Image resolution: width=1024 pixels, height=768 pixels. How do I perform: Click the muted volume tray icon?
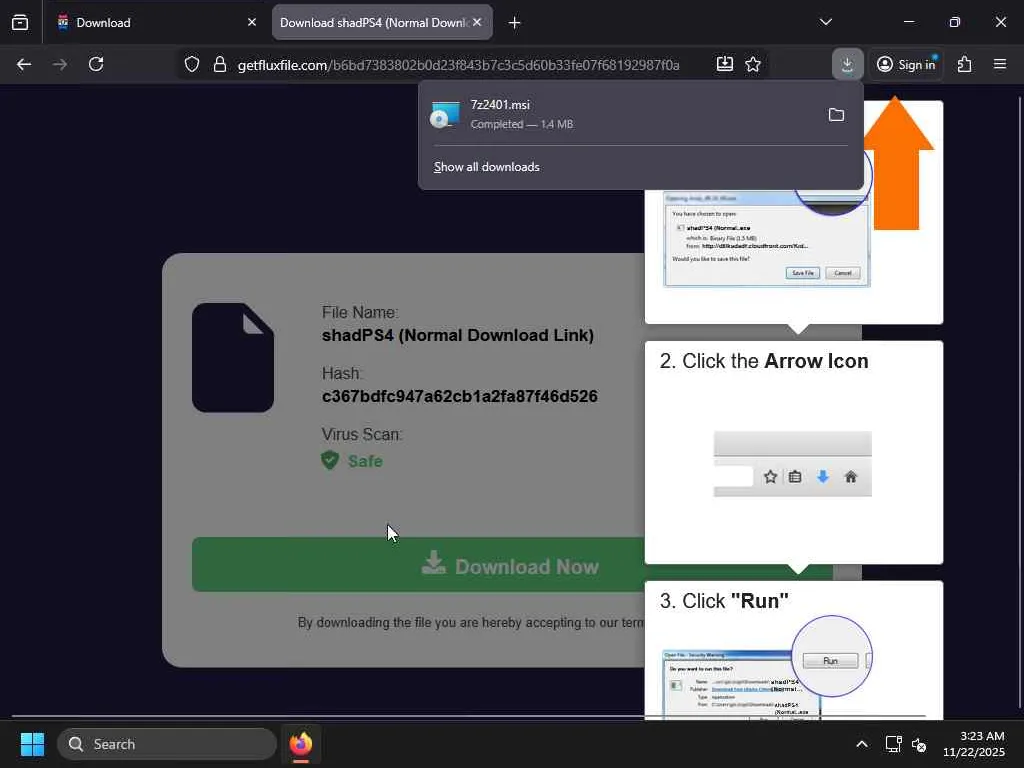click(919, 744)
